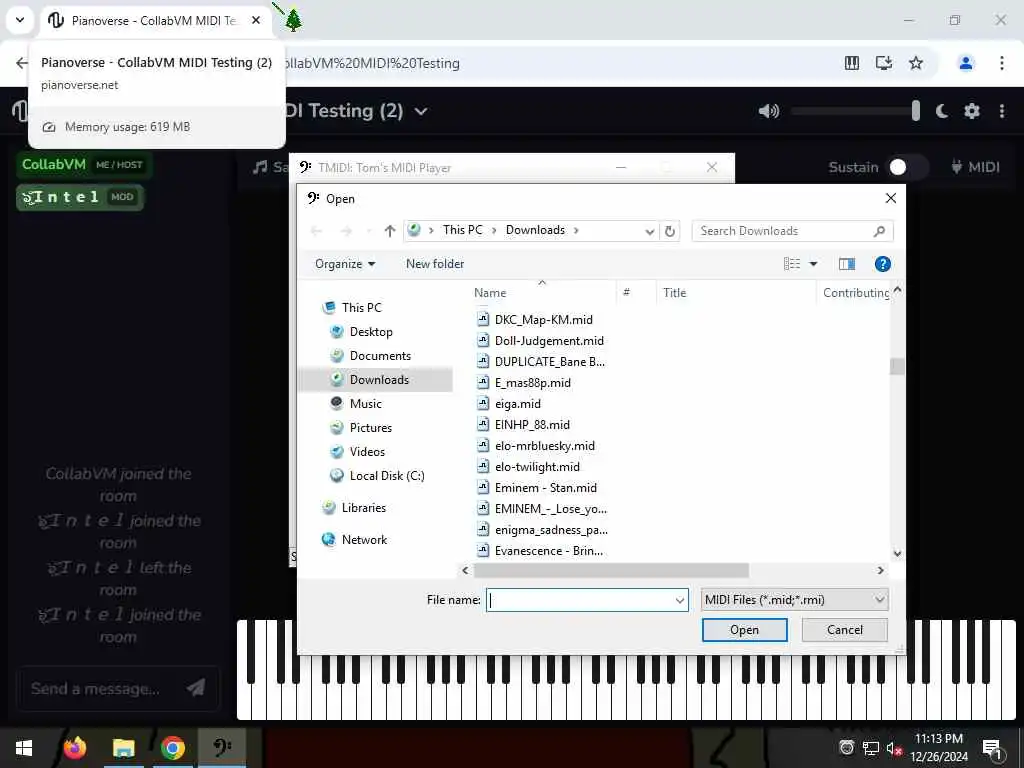
Task: Click the Send a message input
Action: click(98, 688)
